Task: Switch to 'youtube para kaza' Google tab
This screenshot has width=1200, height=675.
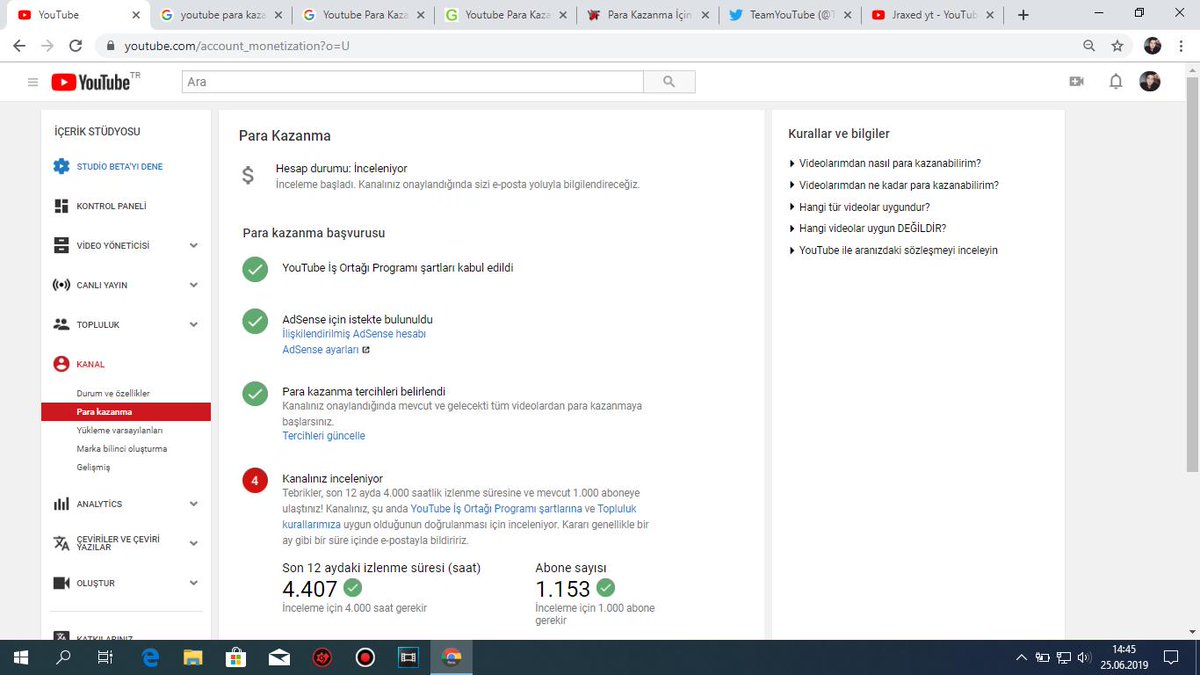Action: 222,15
